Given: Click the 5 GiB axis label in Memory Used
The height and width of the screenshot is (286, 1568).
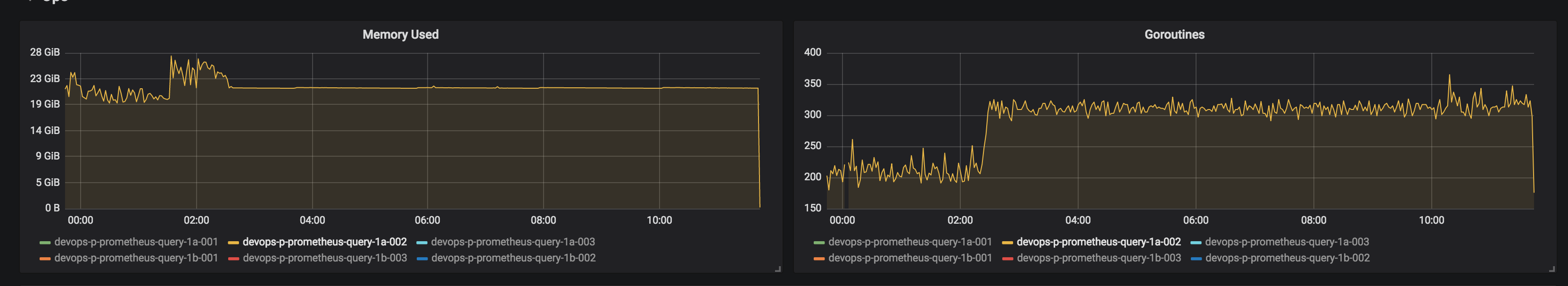Looking at the screenshot, I should (x=48, y=182).
